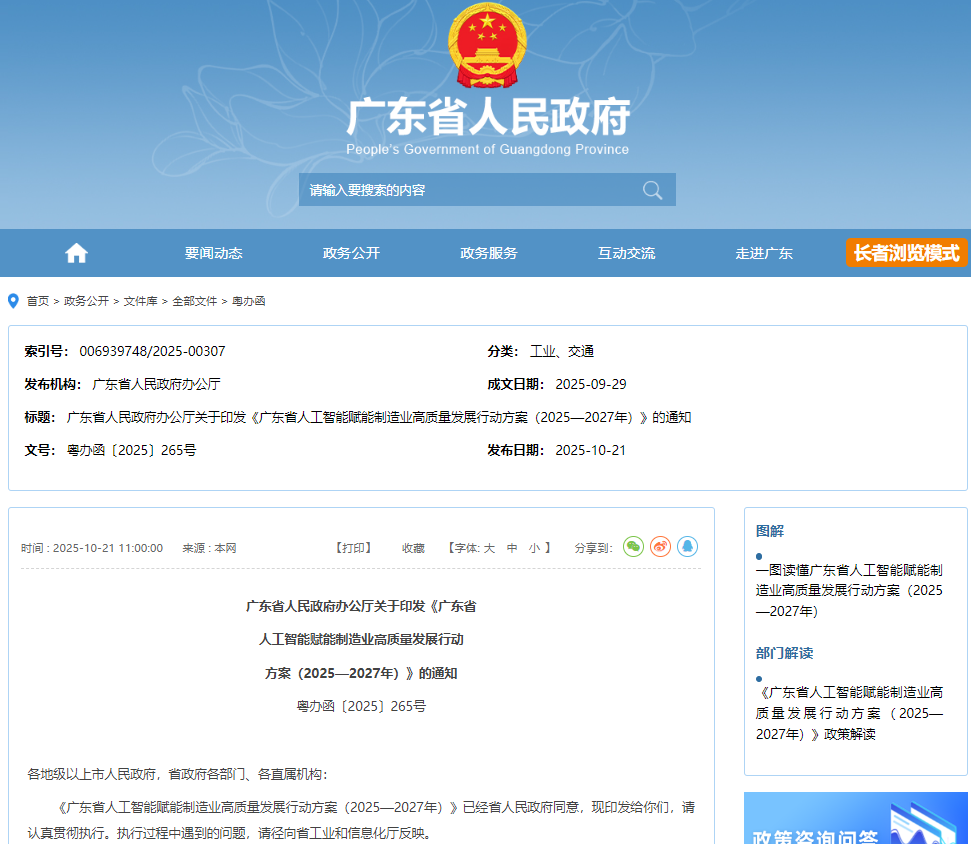The width and height of the screenshot is (971, 844).
Task: Share the article via the QQ icon
Action: click(688, 547)
